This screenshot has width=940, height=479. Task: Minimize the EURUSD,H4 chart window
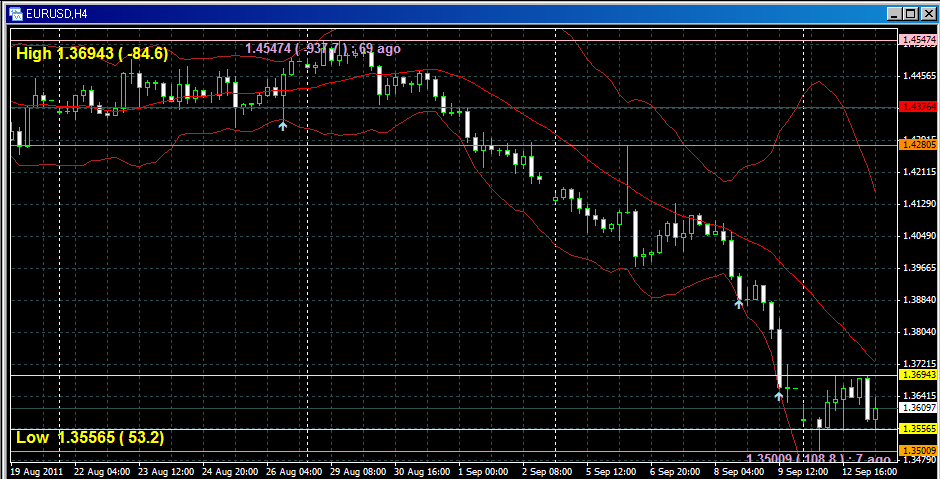[x=892, y=14]
